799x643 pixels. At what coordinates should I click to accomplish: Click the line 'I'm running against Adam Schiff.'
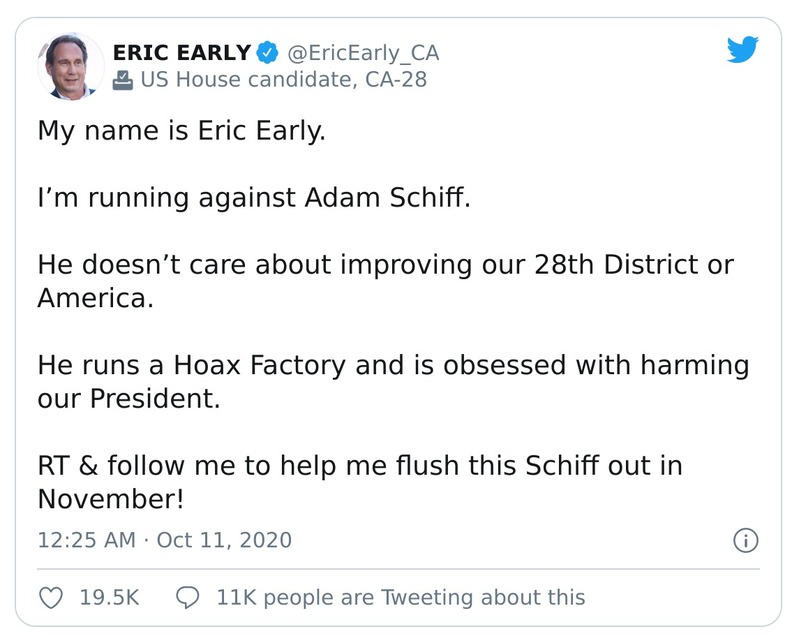253,199
